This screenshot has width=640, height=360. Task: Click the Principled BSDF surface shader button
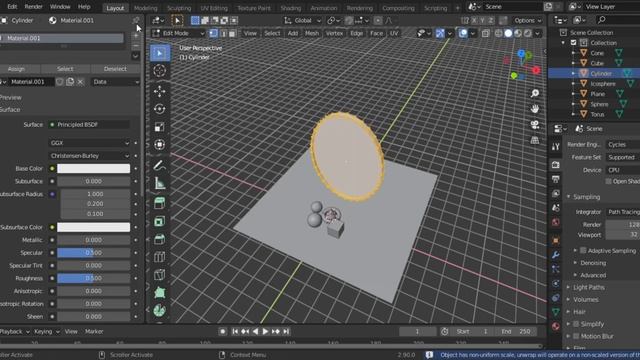coord(89,124)
